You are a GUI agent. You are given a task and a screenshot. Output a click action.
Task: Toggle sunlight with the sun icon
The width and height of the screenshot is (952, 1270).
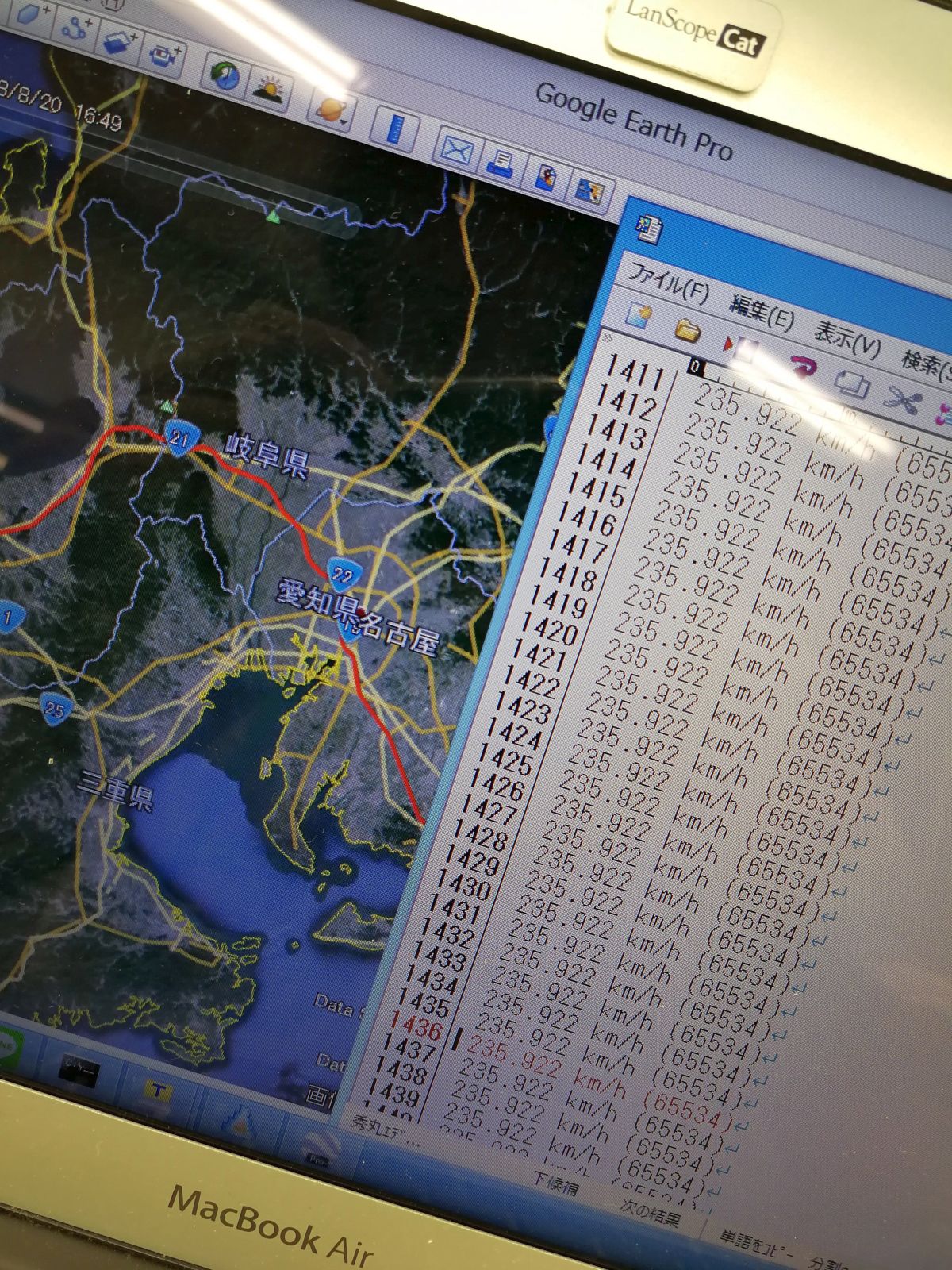[x=270, y=88]
